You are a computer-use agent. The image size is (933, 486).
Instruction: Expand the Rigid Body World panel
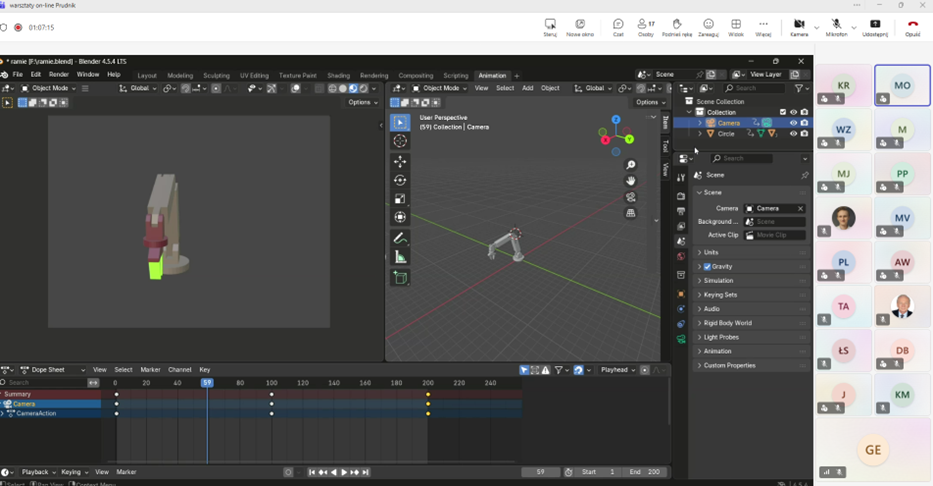coord(727,323)
